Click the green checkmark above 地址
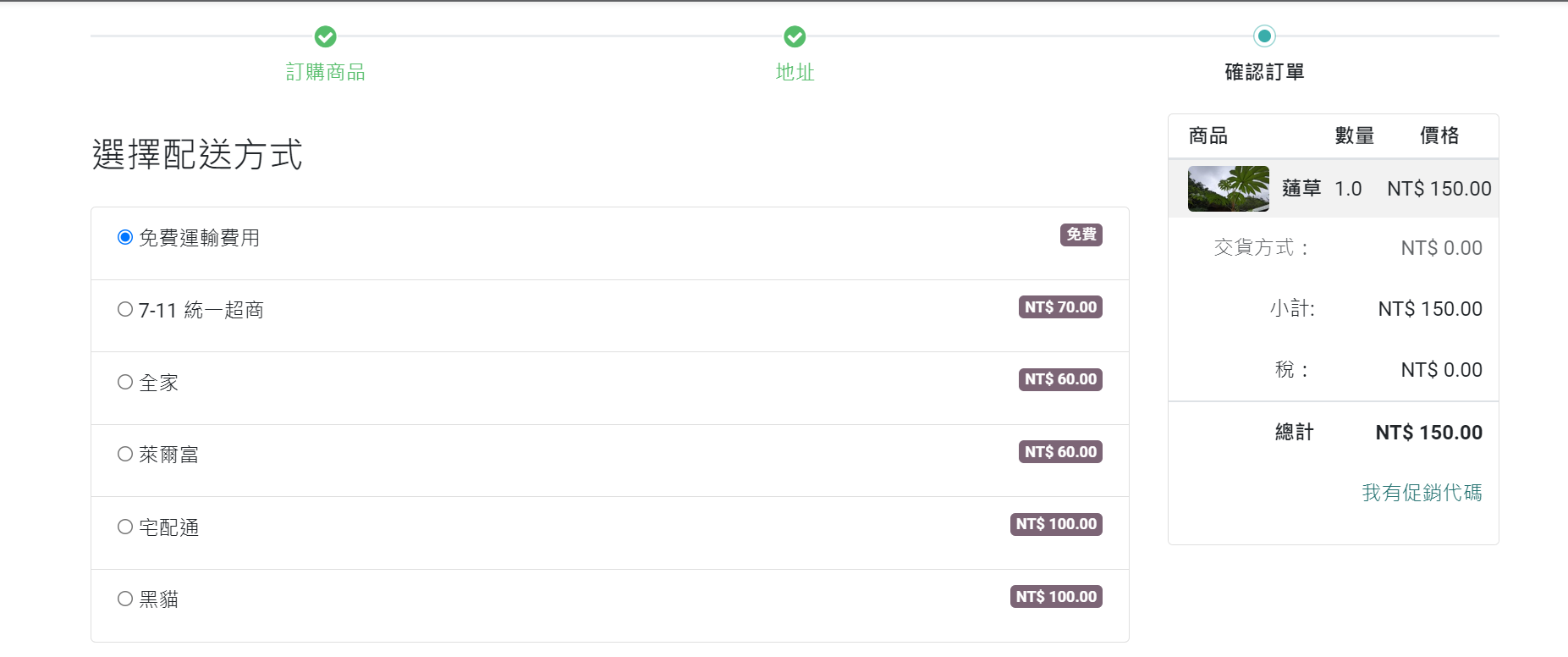This screenshot has height=657, width=1568. pyautogui.click(x=795, y=36)
